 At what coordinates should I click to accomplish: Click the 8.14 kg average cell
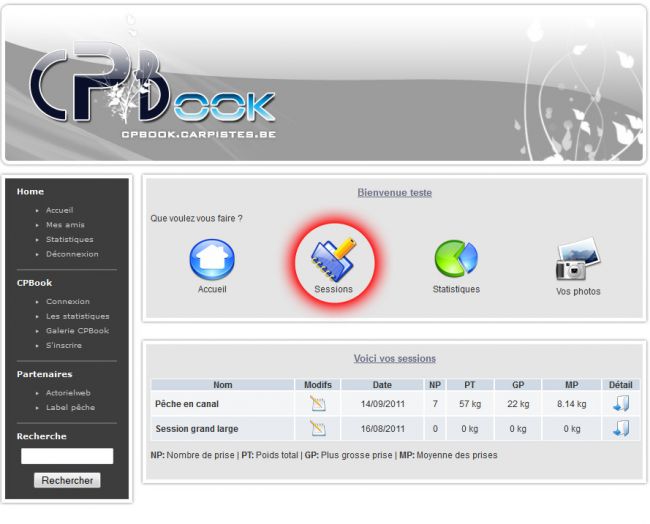572,404
